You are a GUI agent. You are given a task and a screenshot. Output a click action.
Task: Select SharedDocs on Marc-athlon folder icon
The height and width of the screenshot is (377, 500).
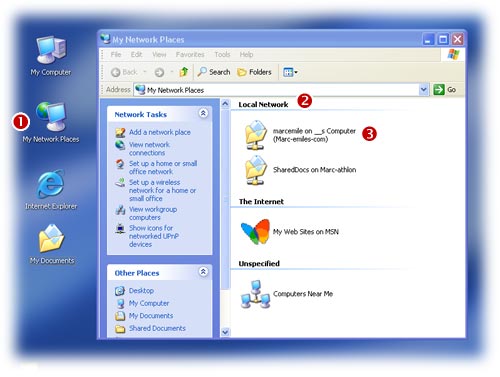coord(256,170)
